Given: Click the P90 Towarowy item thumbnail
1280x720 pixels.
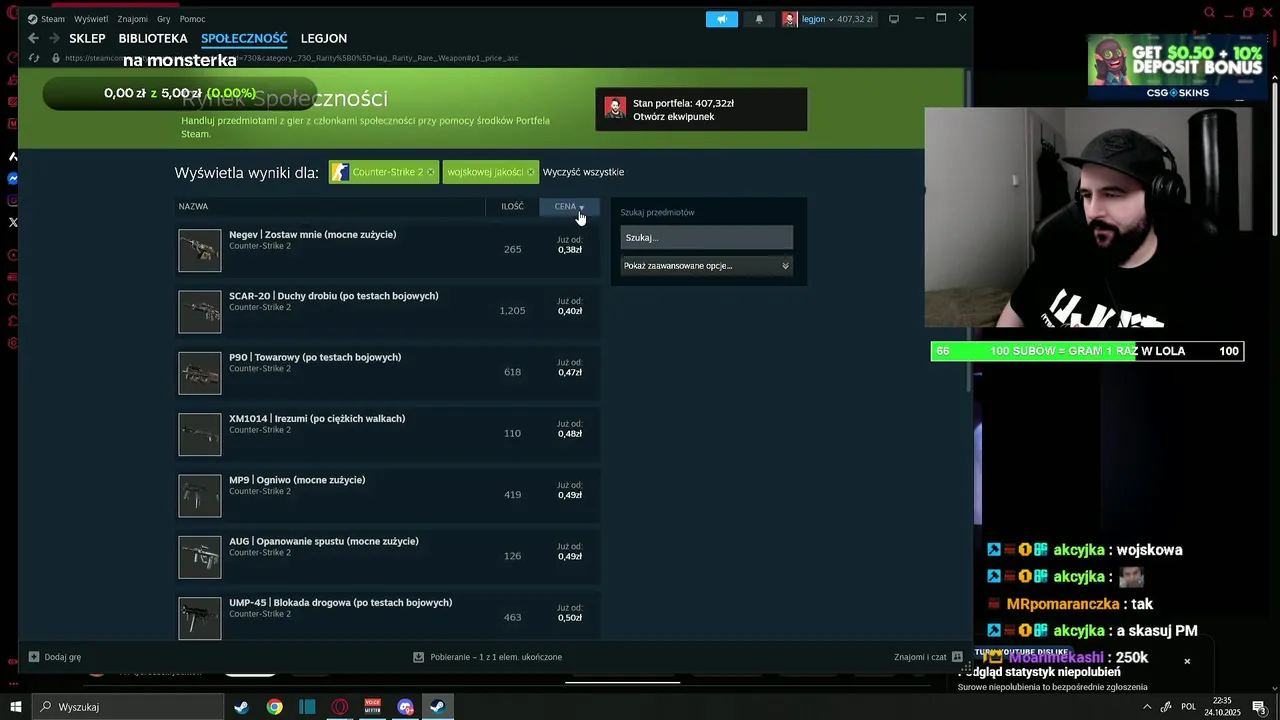Looking at the screenshot, I should (200, 373).
